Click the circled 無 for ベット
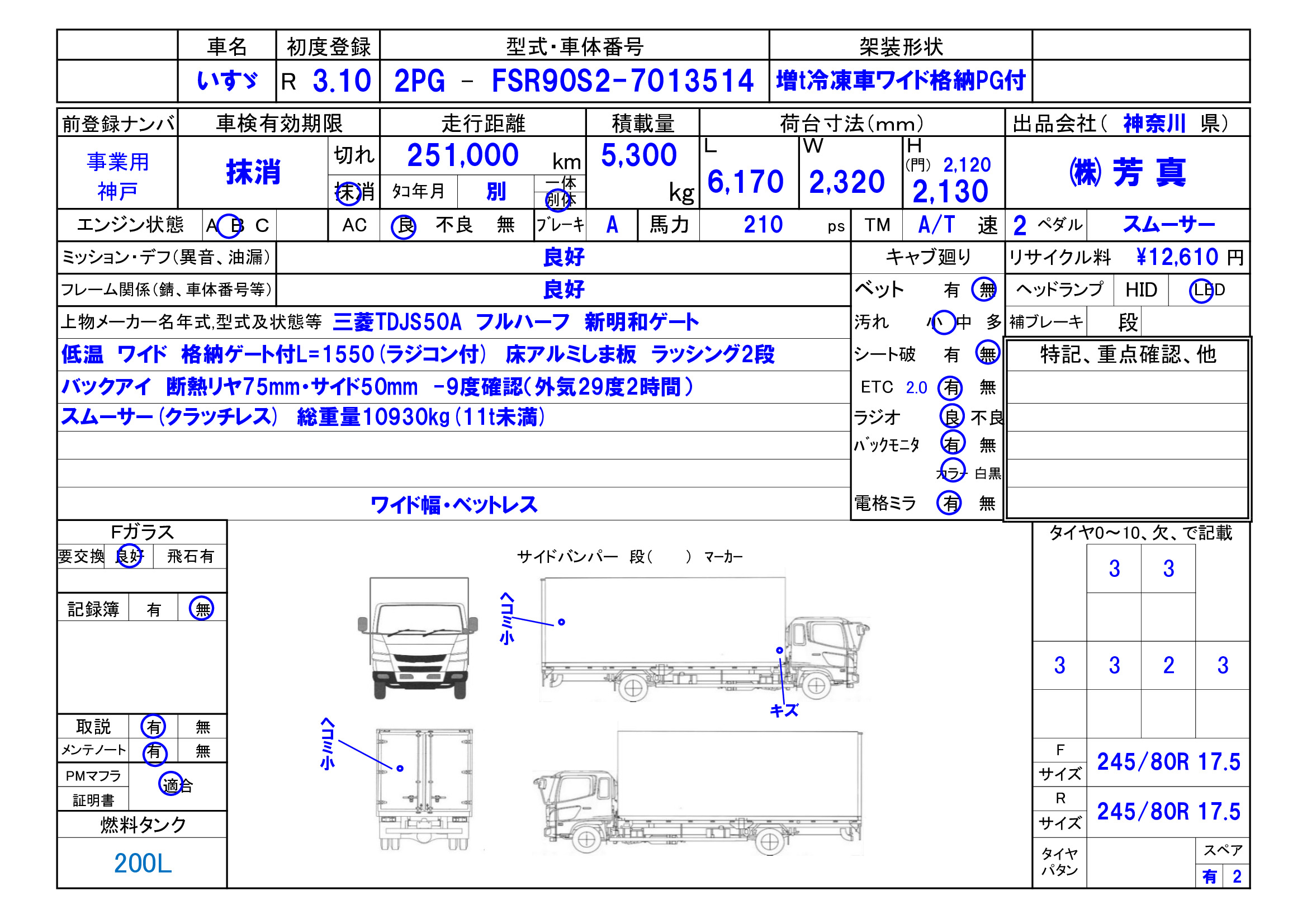This screenshot has width=1307, height=924. (984, 289)
